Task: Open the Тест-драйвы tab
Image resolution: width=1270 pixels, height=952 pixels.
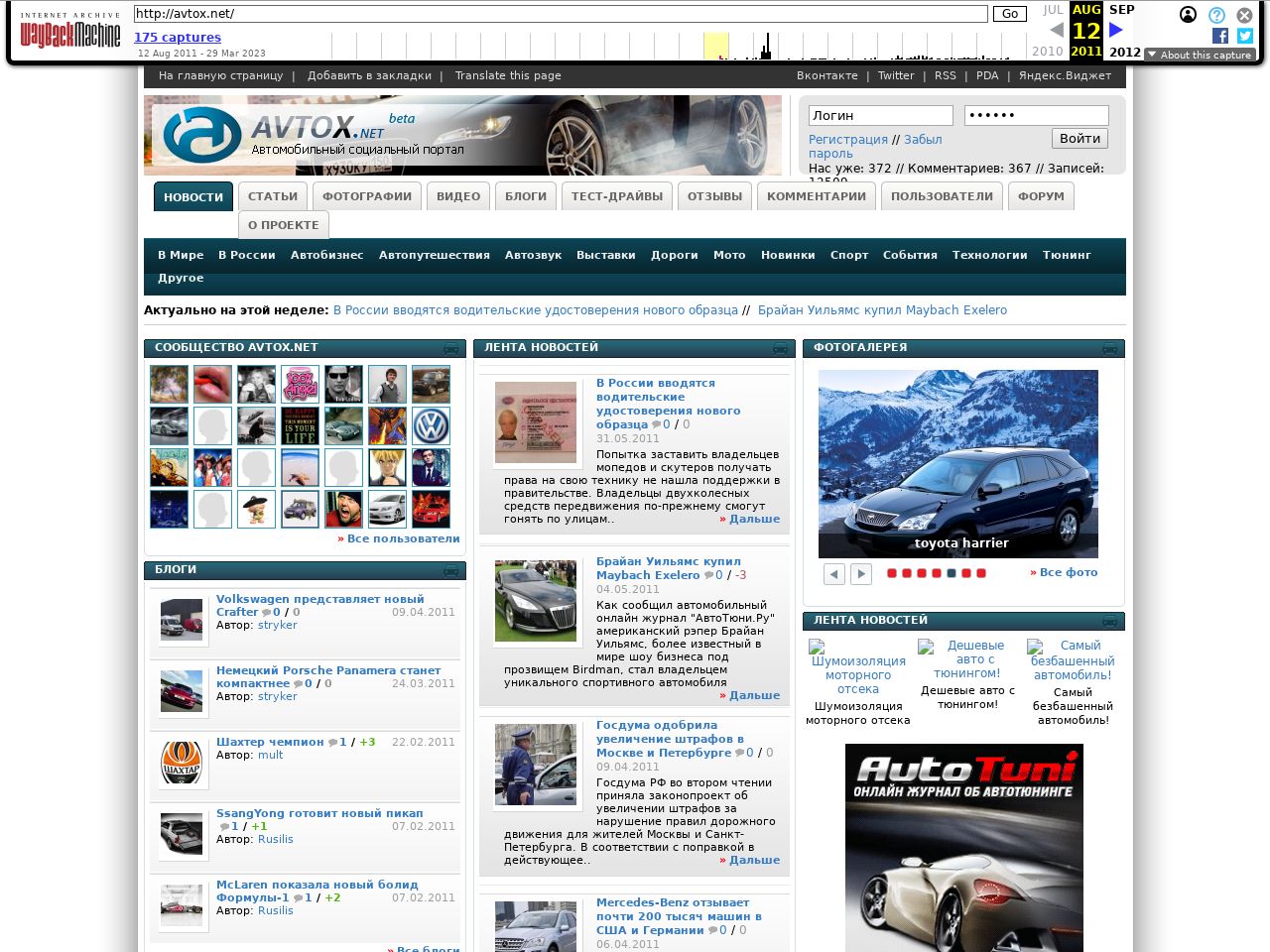Action: click(x=616, y=196)
